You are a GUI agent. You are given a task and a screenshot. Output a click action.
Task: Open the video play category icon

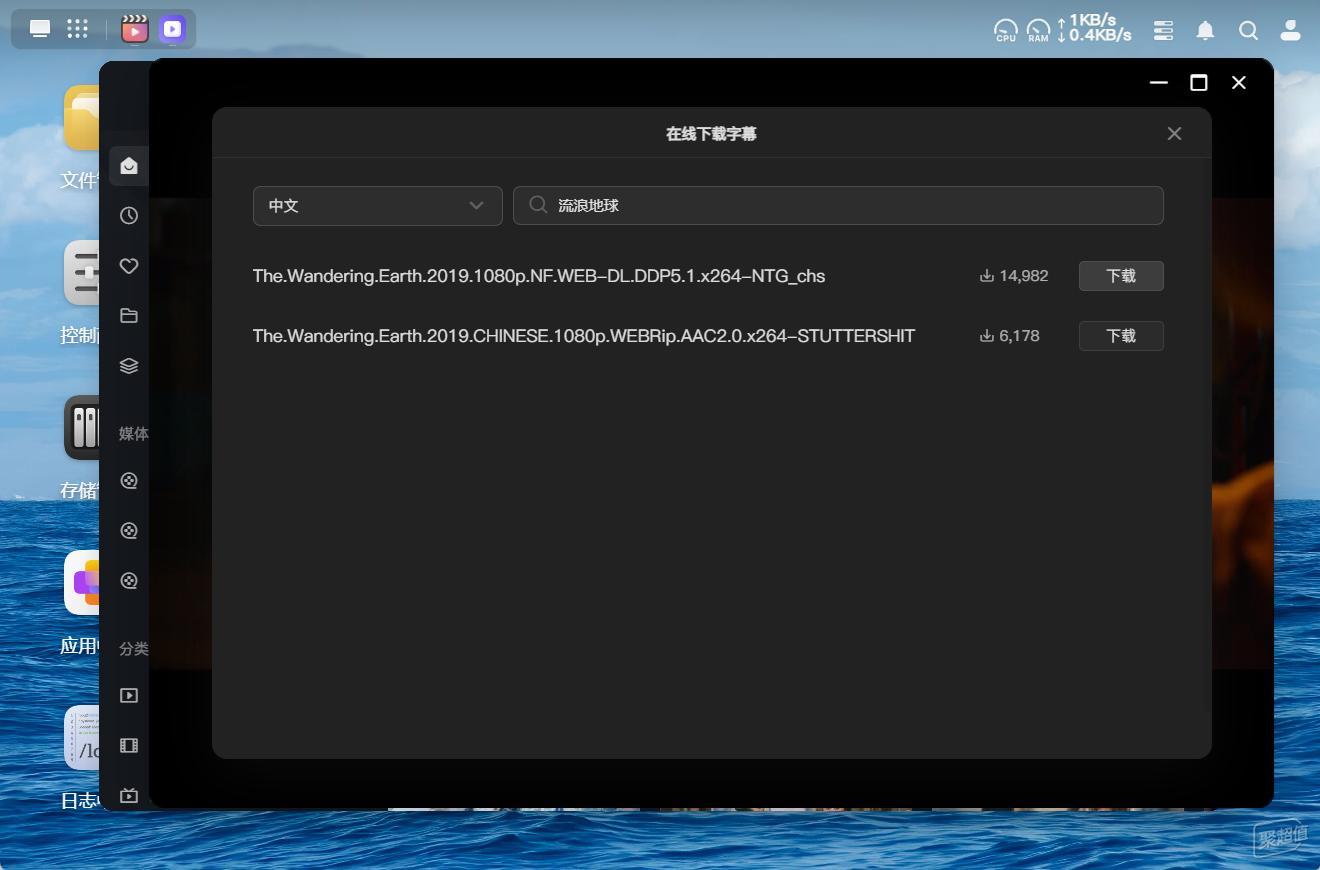tap(129, 696)
